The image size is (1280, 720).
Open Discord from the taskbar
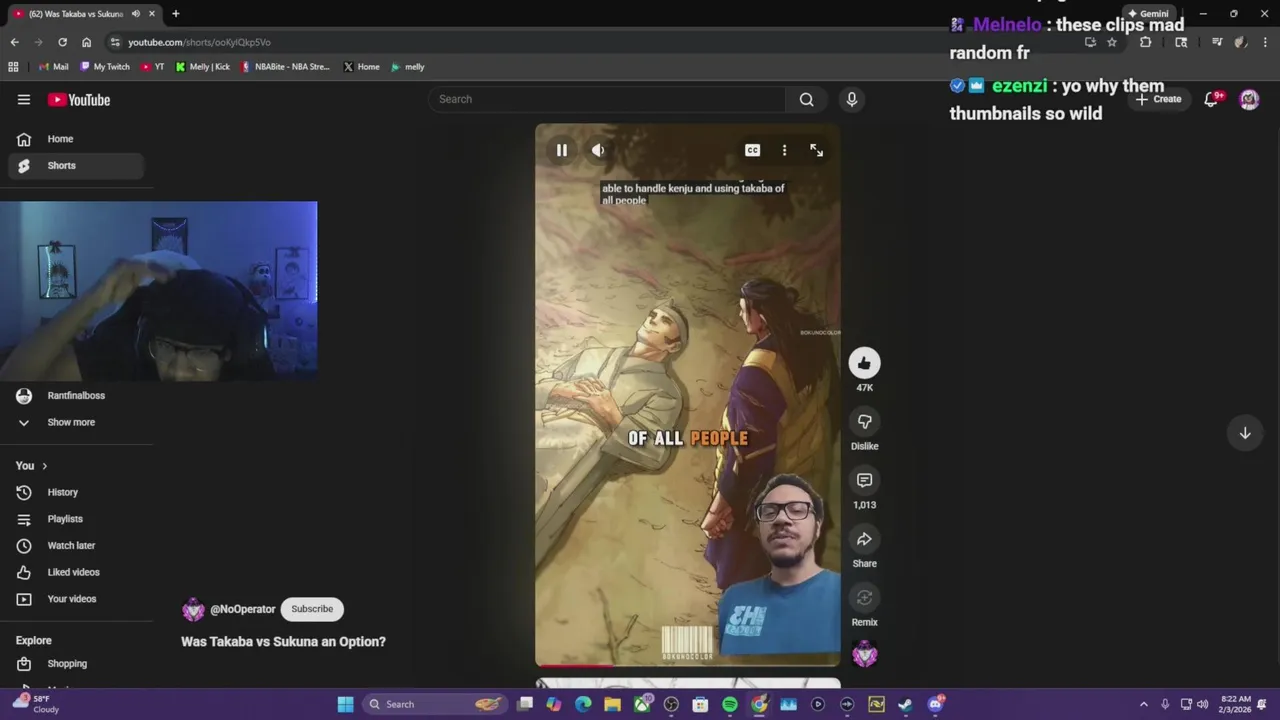(x=935, y=704)
